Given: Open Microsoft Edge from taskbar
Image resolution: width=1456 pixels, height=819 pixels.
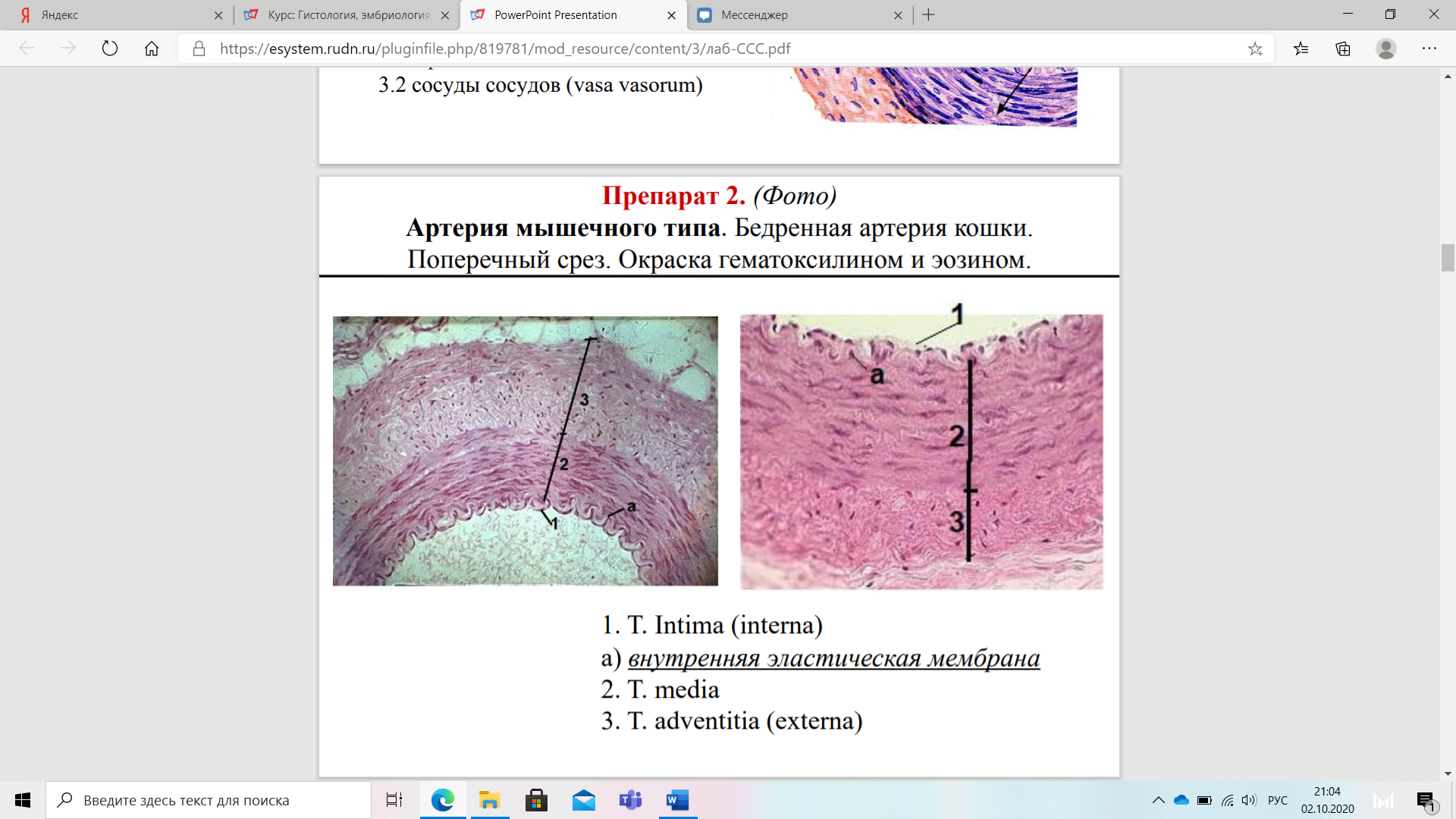Looking at the screenshot, I should pyautogui.click(x=443, y=800).
